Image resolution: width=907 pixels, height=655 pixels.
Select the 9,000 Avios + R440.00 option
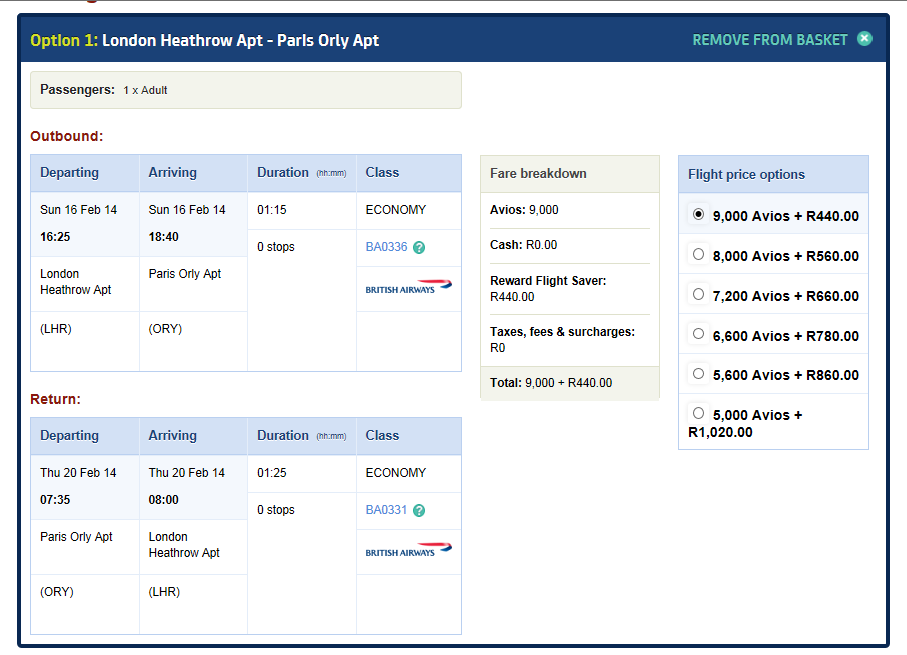click(x=698, y=215)
